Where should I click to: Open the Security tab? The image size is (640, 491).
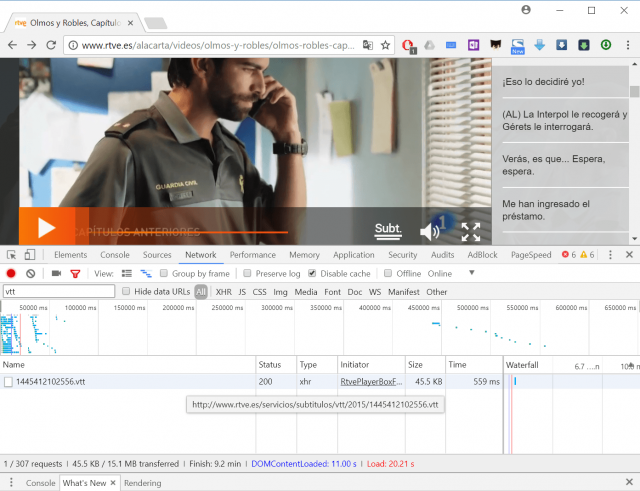[402, 255]
